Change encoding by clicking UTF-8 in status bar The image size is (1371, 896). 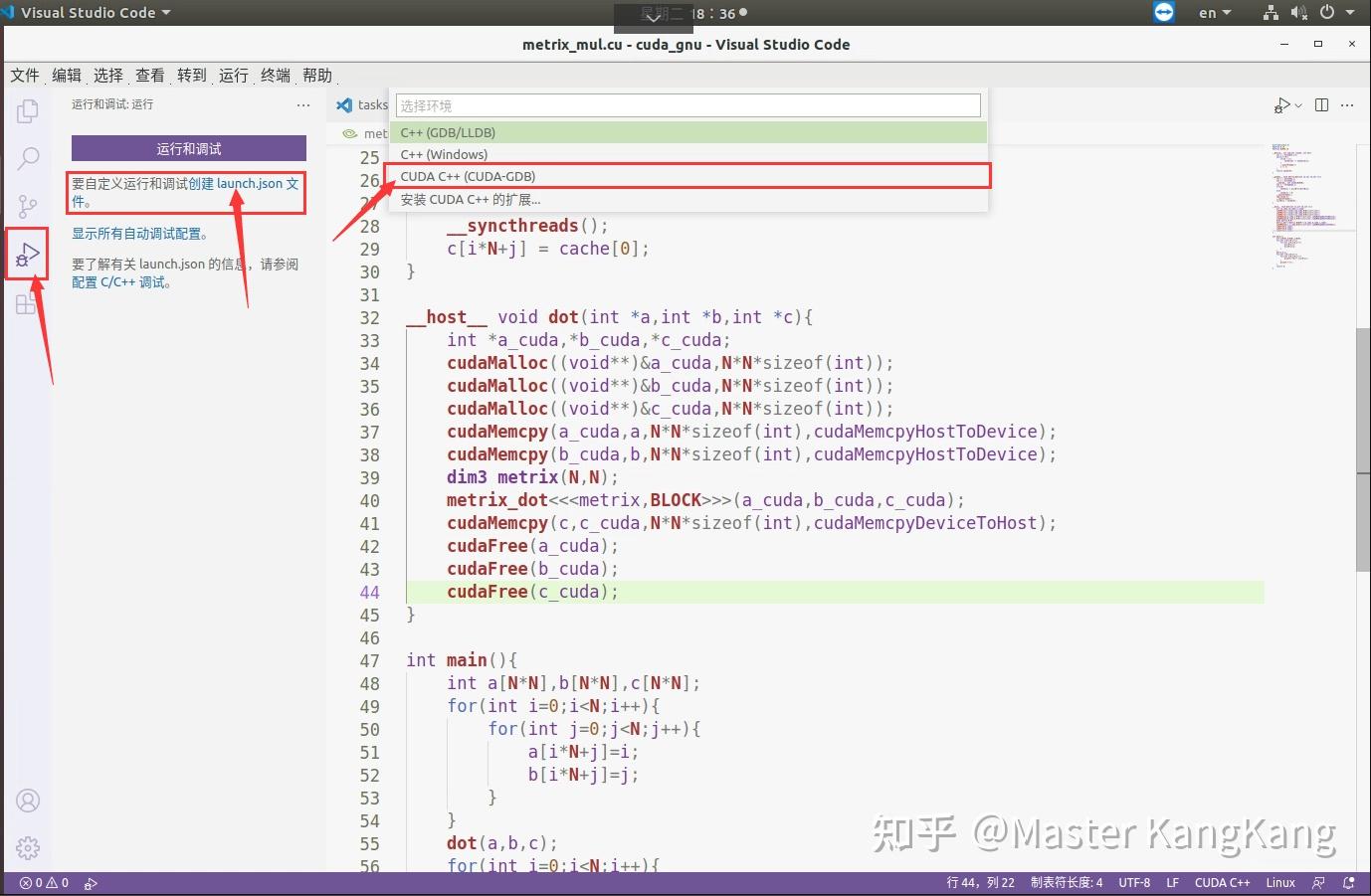click(1134, 882)
